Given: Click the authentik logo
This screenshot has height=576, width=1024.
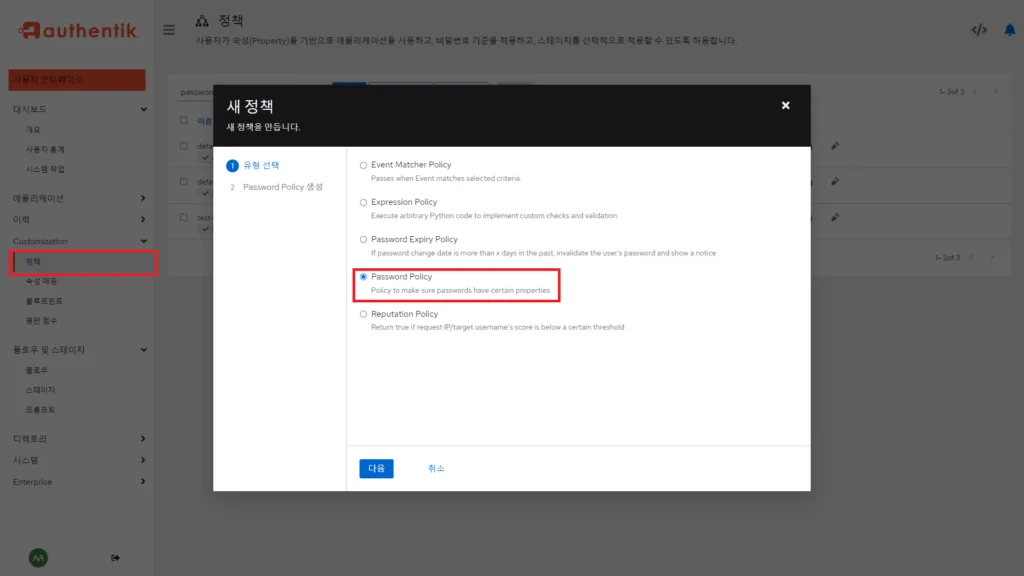Looking at the screenshot, I should [75, 30].
